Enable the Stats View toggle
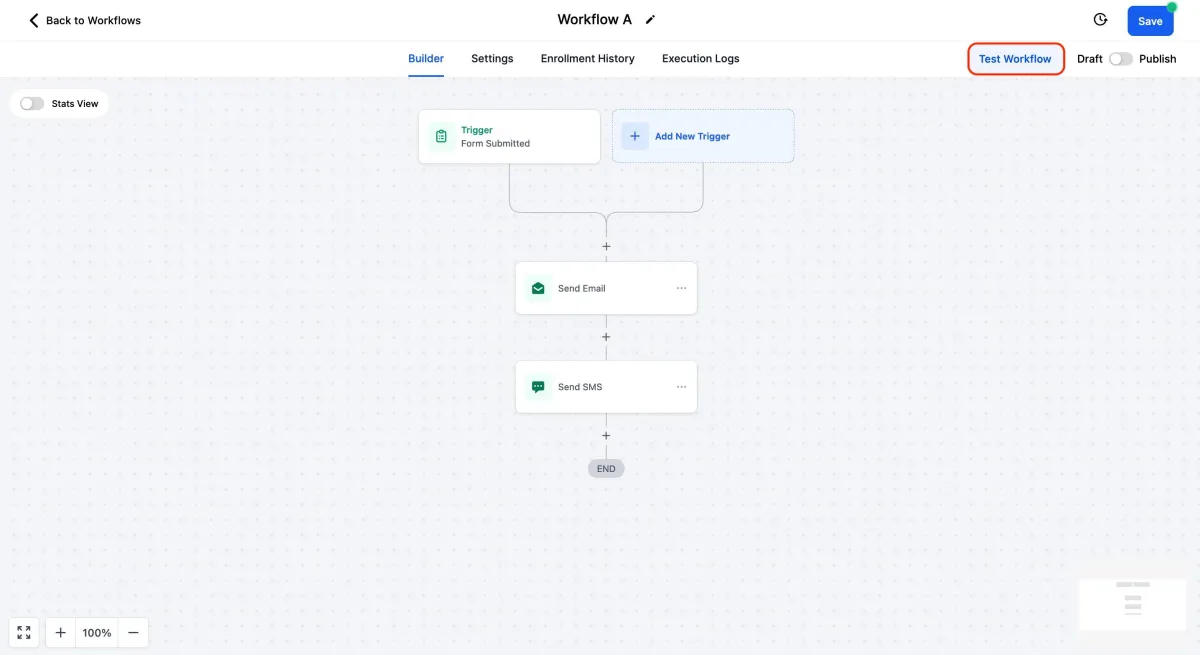Image resolution: width=1200 pixels, height=655 pixels. [32, 104]
